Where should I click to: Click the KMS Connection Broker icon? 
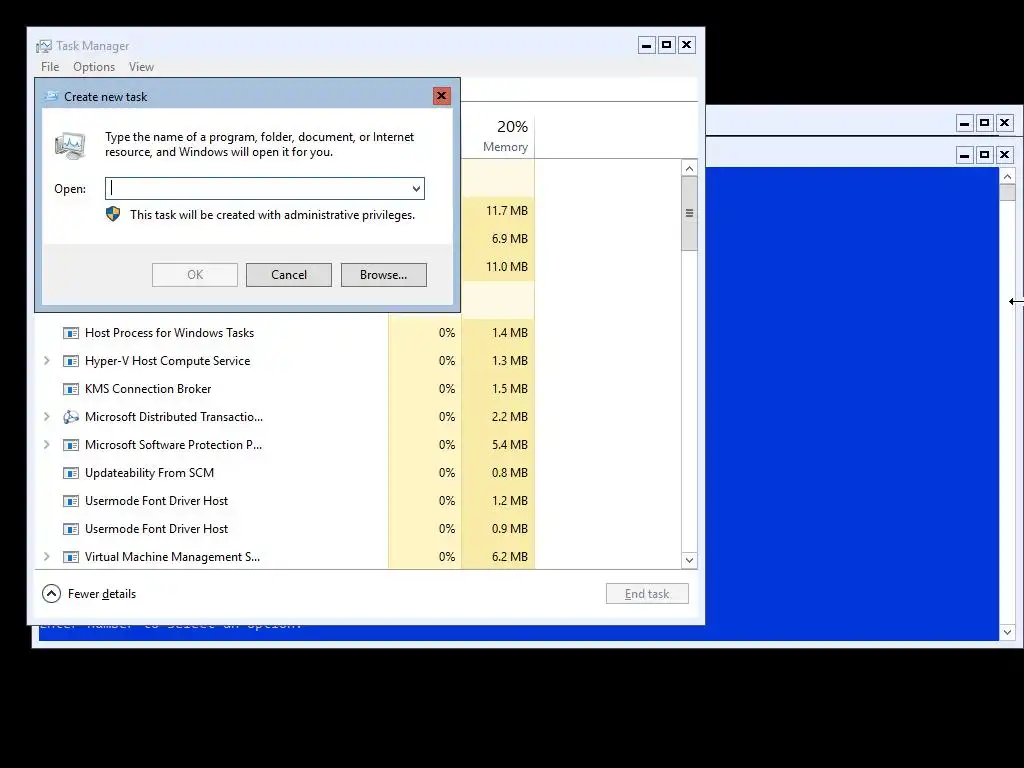click(71, 389)
